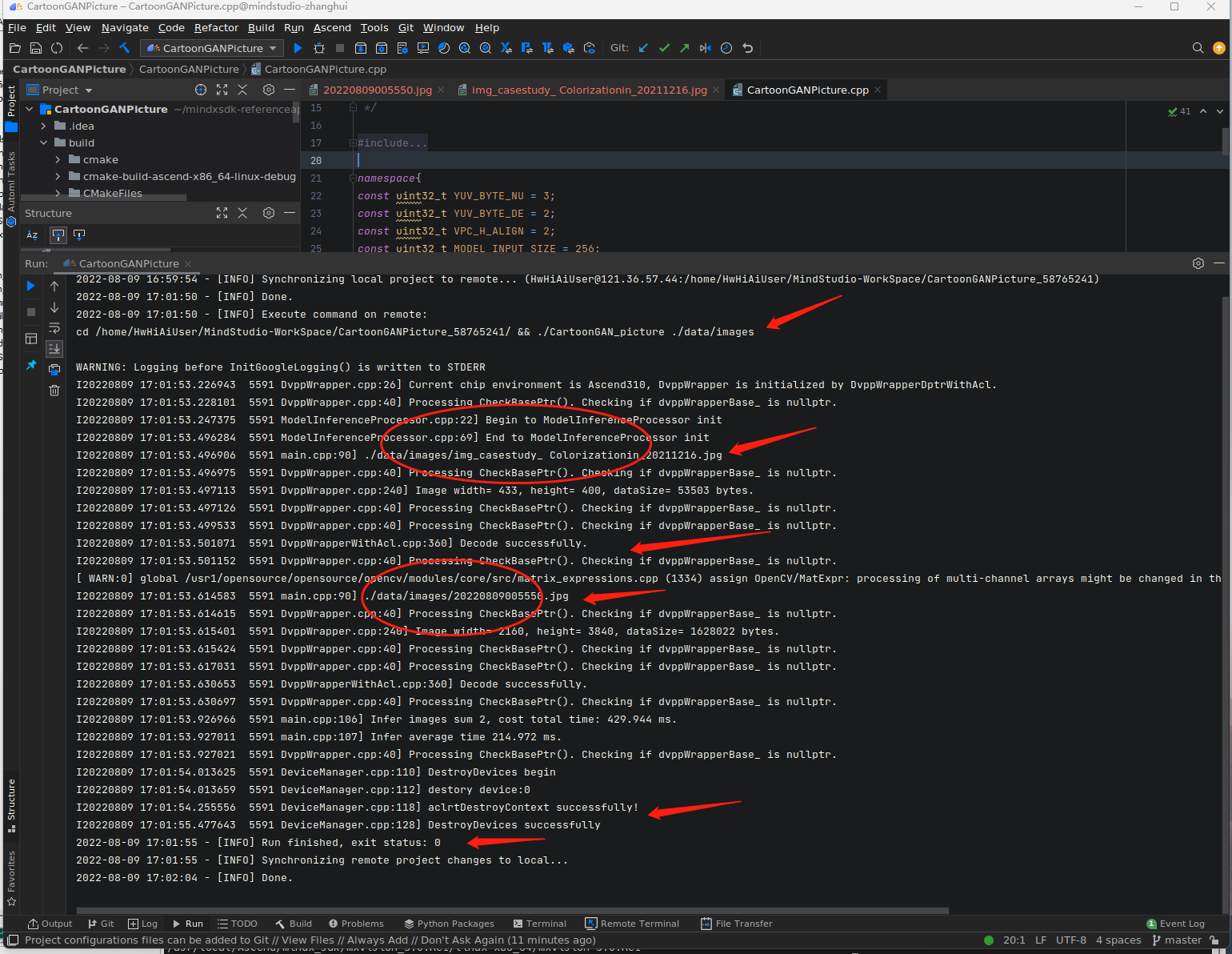Toggle tool window bars at bottom-left
Screen dimensions: 1232x954
click(13, 940)
